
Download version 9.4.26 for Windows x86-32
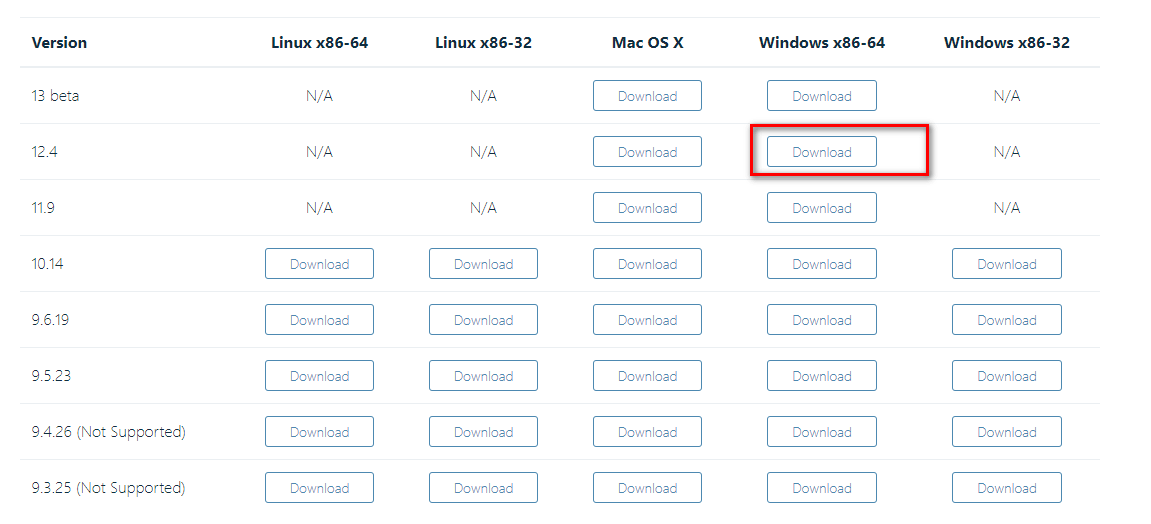click(1006, 432)
